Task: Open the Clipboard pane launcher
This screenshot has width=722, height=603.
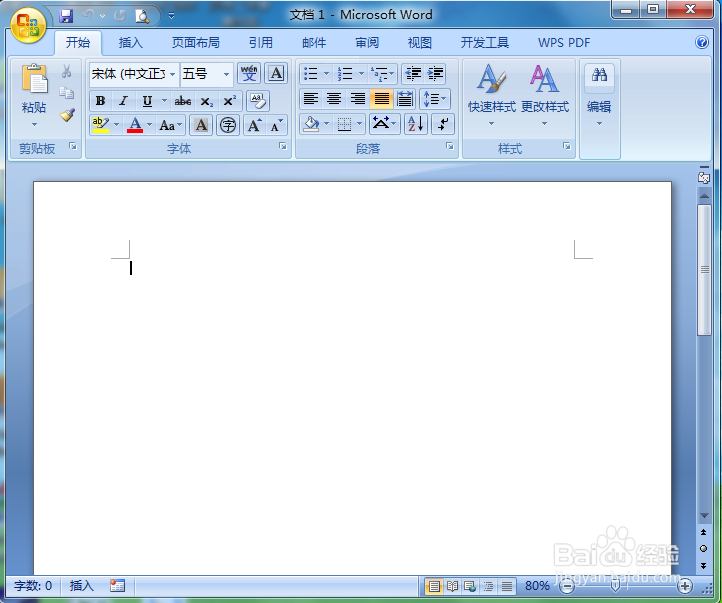Action: [x=73, y=146]
